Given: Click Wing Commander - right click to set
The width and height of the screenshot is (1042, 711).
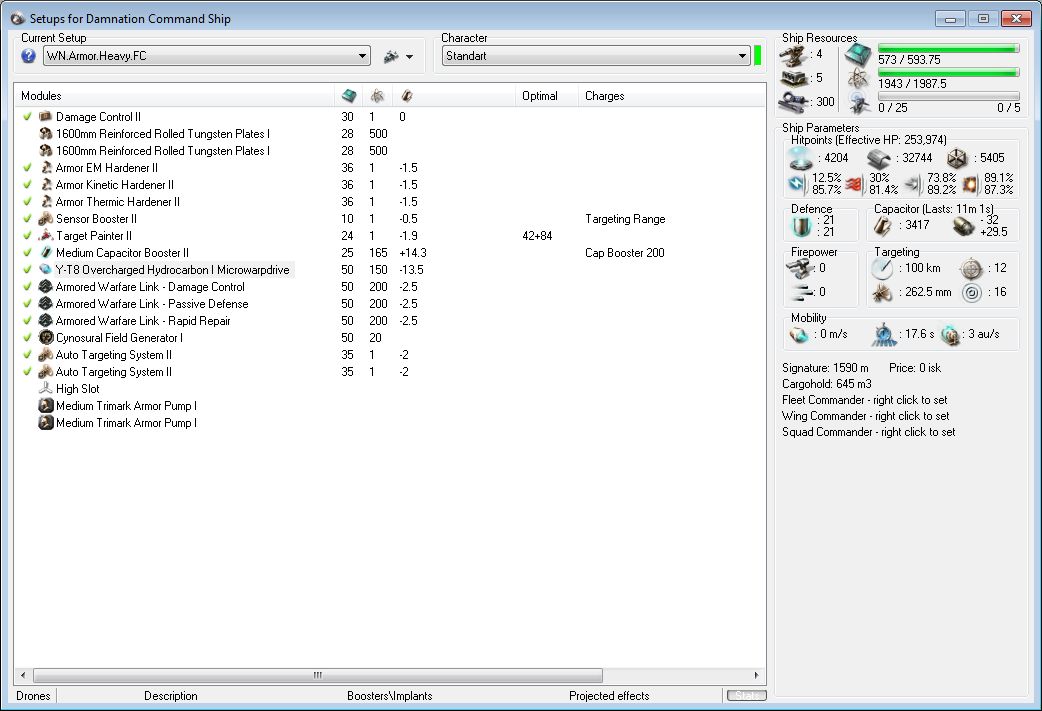Looking at the screenshot, I should (x=865, y=416).
